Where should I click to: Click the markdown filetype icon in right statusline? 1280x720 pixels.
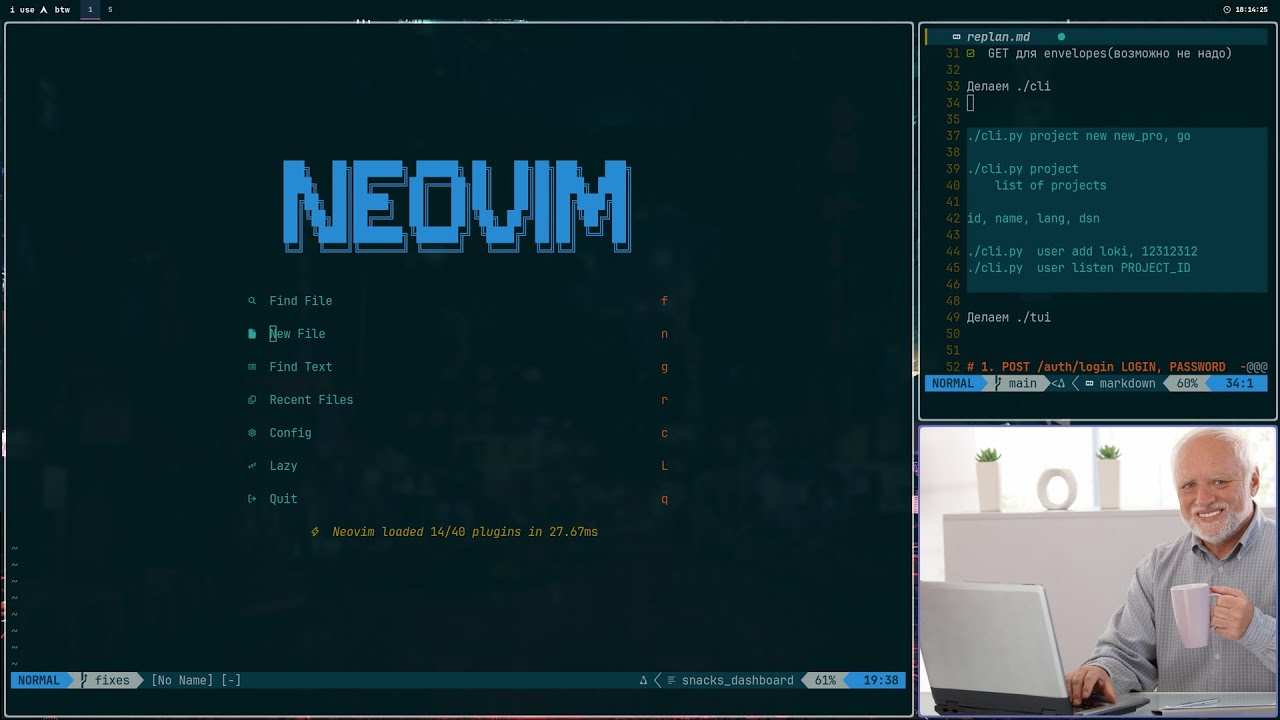pyautogui.click(x=1089, y=383)
